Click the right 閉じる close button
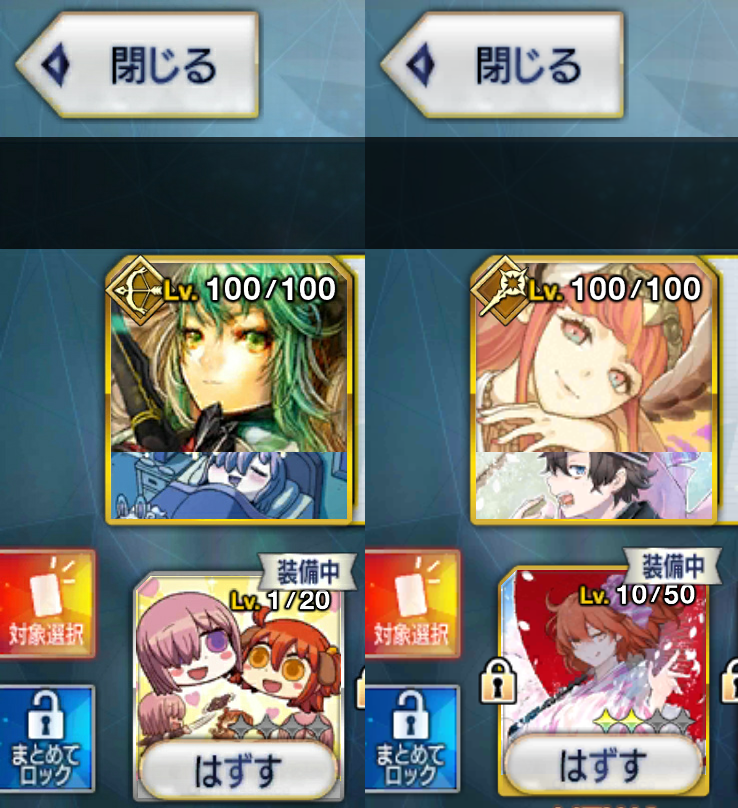 tap(502, 65)
